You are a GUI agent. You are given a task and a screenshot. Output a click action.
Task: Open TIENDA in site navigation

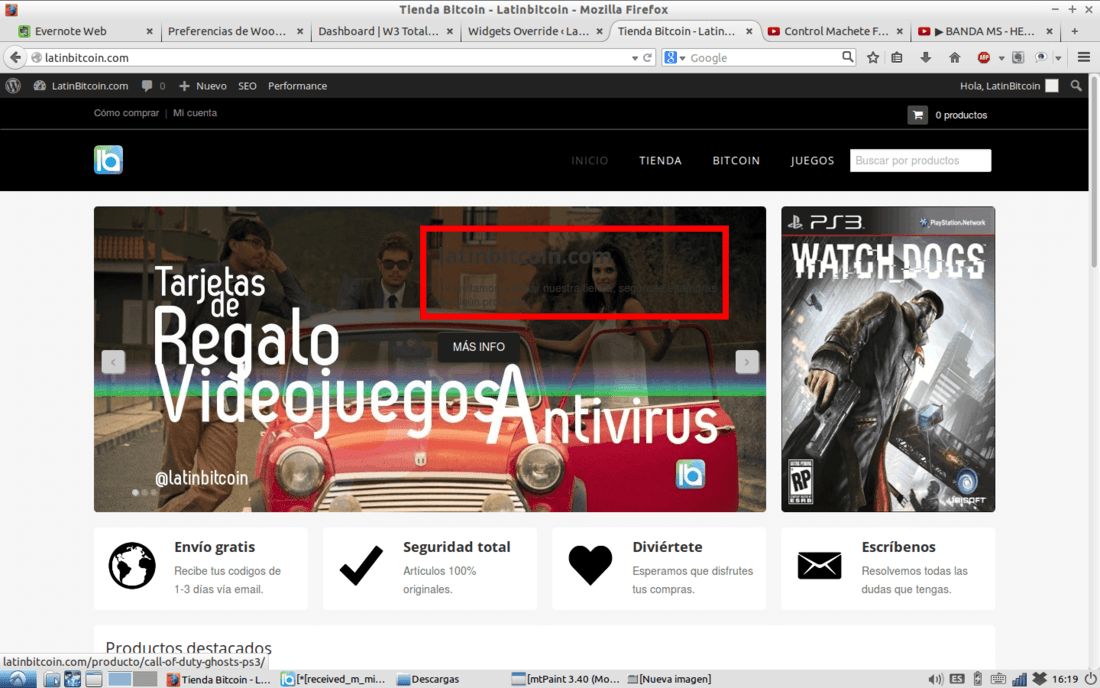(x=660, y=160)
